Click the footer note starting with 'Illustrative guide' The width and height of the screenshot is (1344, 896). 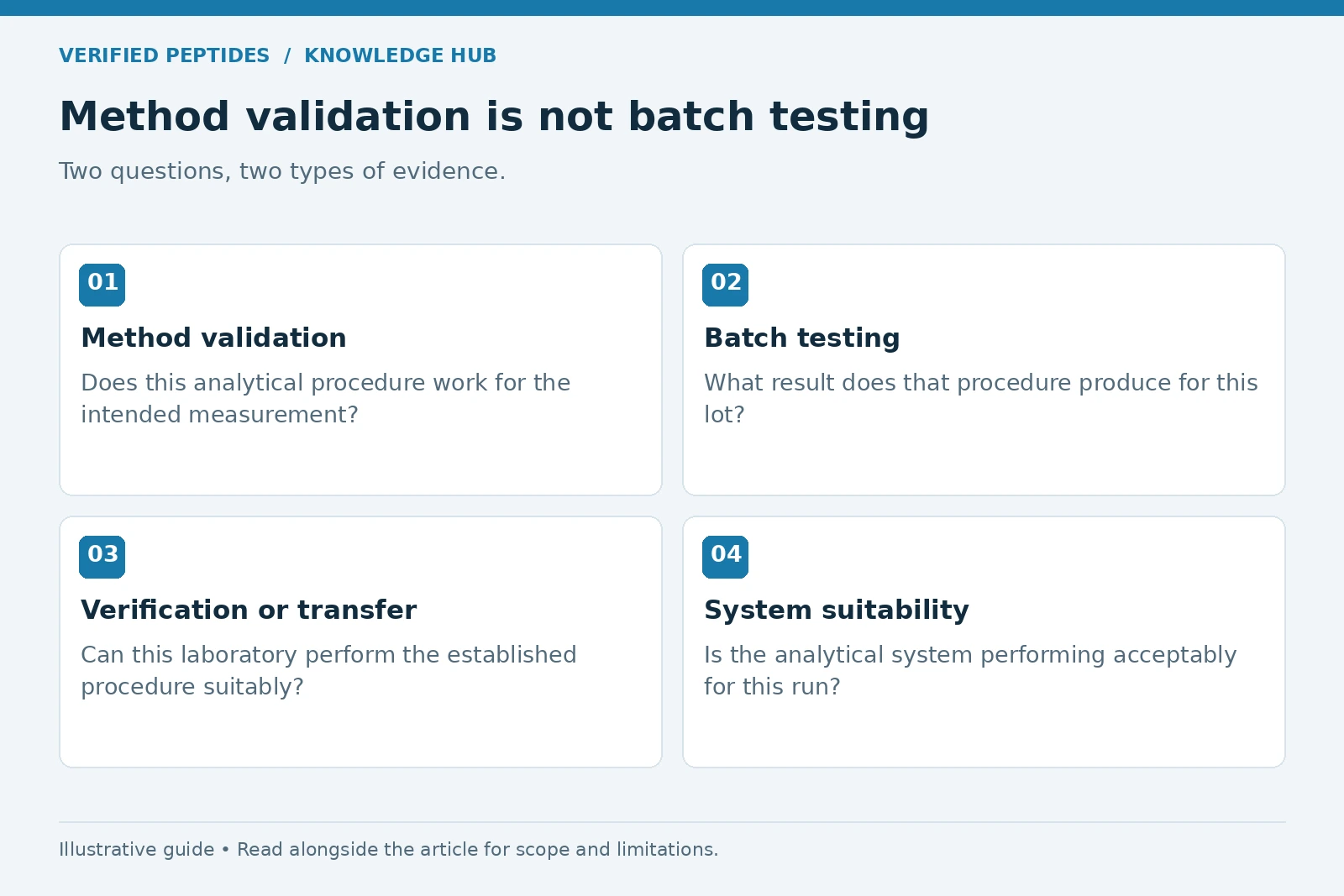click(x=388, y=849)
